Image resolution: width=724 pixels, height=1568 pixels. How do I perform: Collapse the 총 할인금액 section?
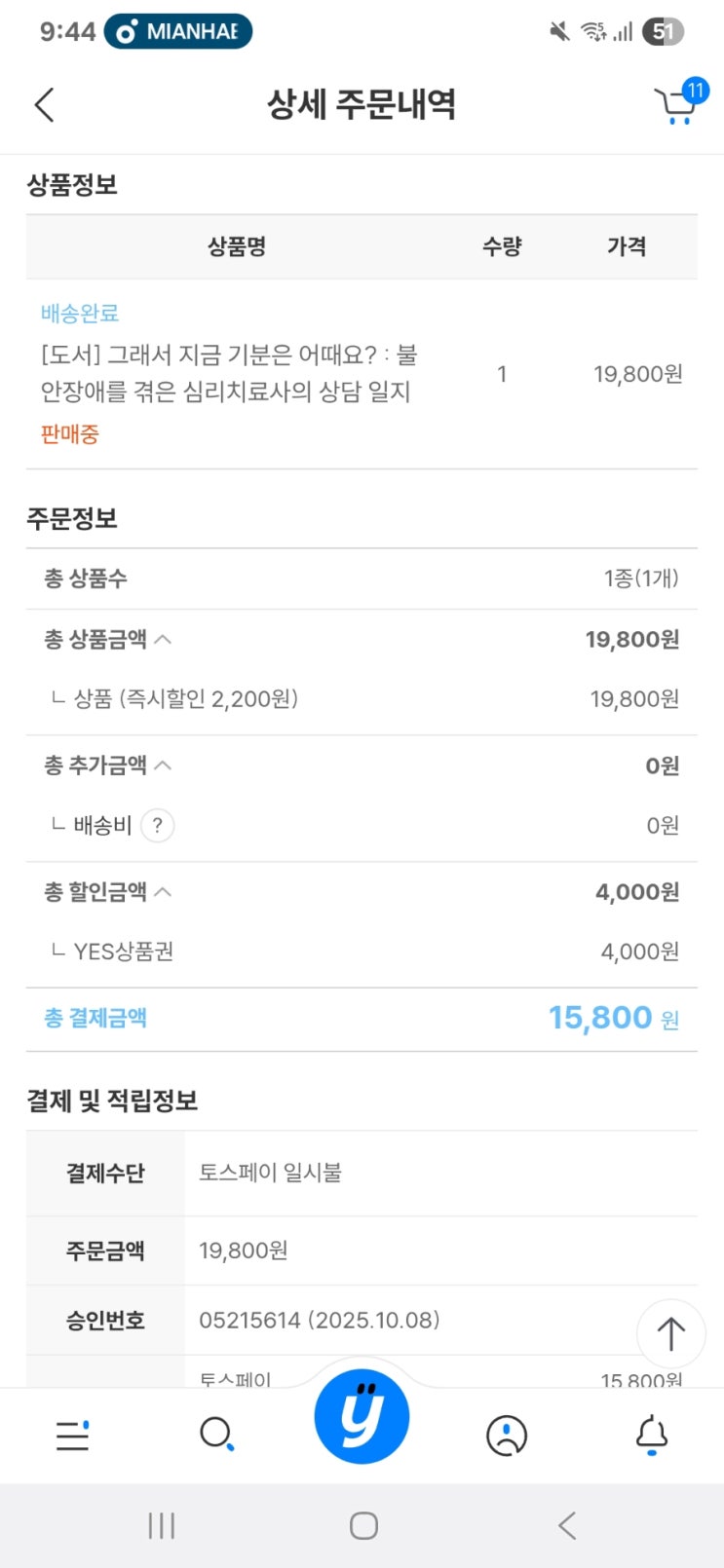click(x=163, y=892)
